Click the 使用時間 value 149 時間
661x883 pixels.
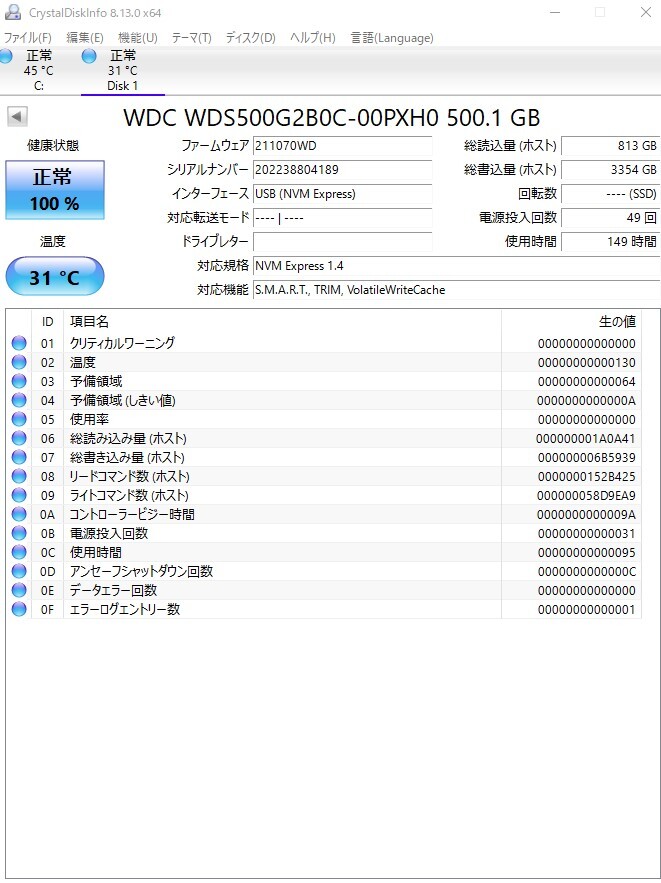[x=611, y=242]
